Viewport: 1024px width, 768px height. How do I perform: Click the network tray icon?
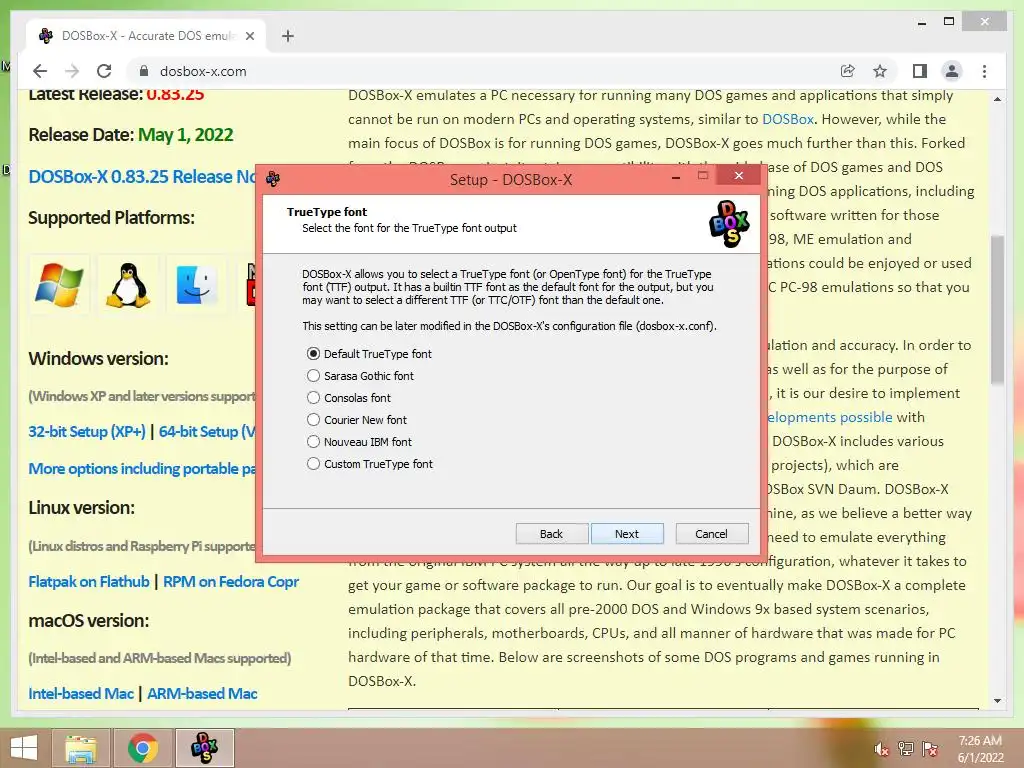[906, 749]
